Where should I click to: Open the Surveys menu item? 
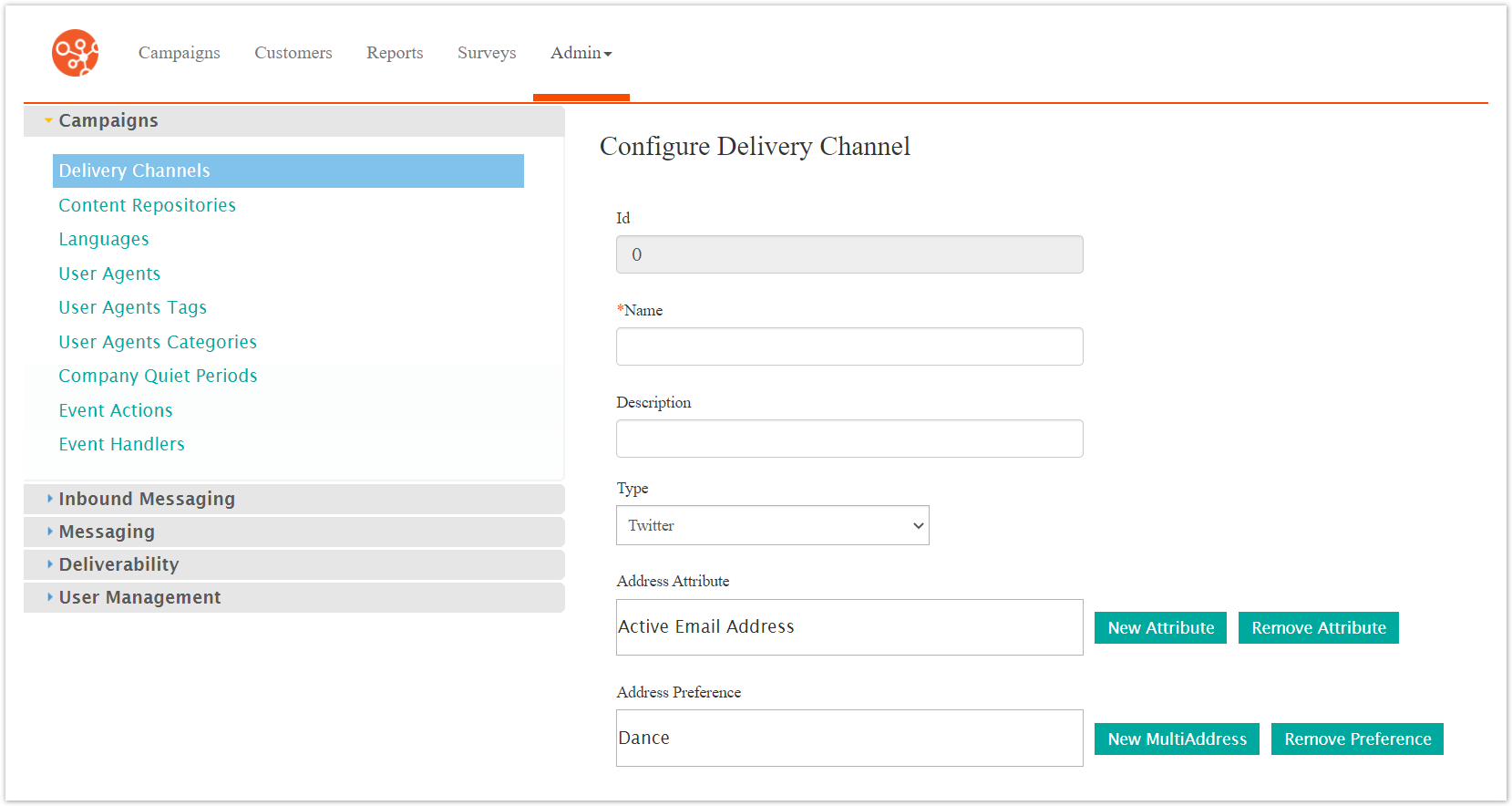pos(487,53)
